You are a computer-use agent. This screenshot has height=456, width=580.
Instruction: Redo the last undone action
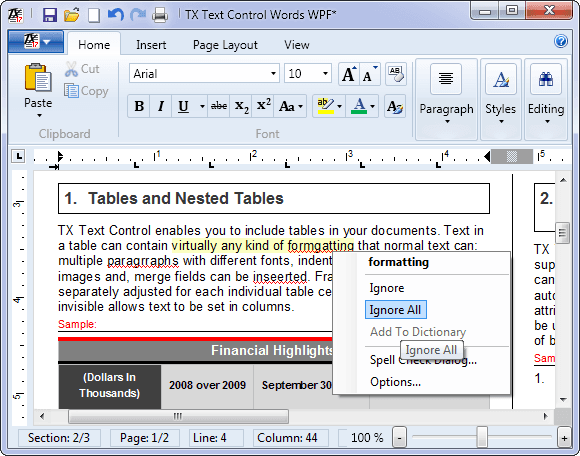pyautogui.click(x=138, y=15)
